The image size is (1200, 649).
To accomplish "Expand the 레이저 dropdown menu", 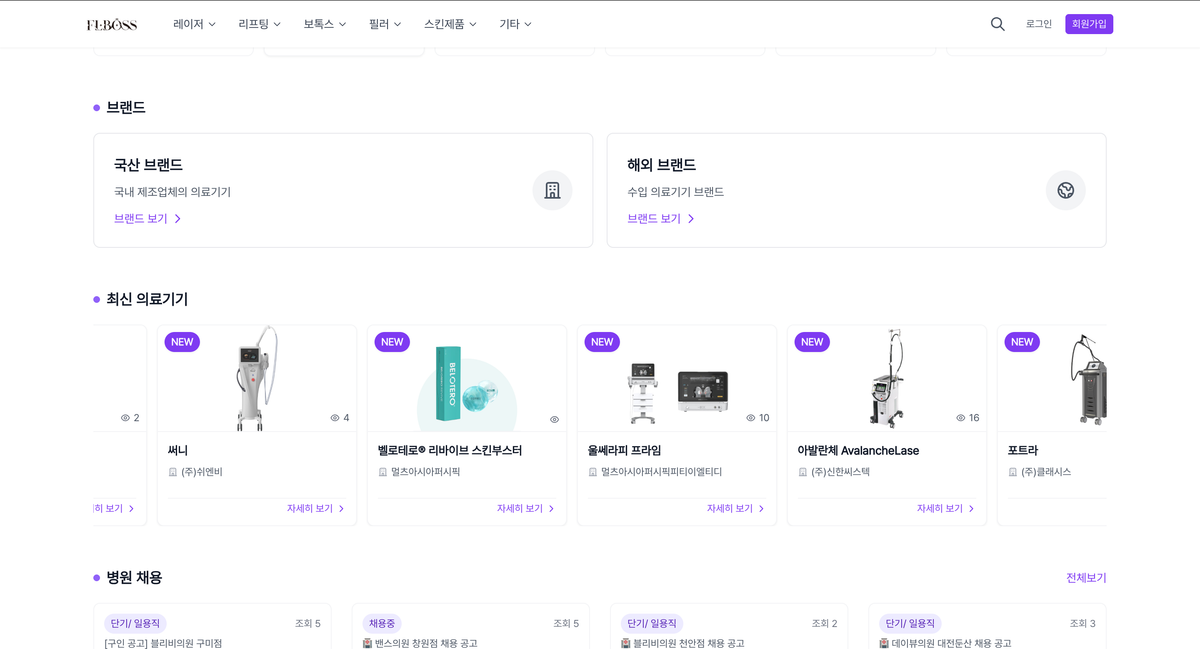I will [194, 24].
